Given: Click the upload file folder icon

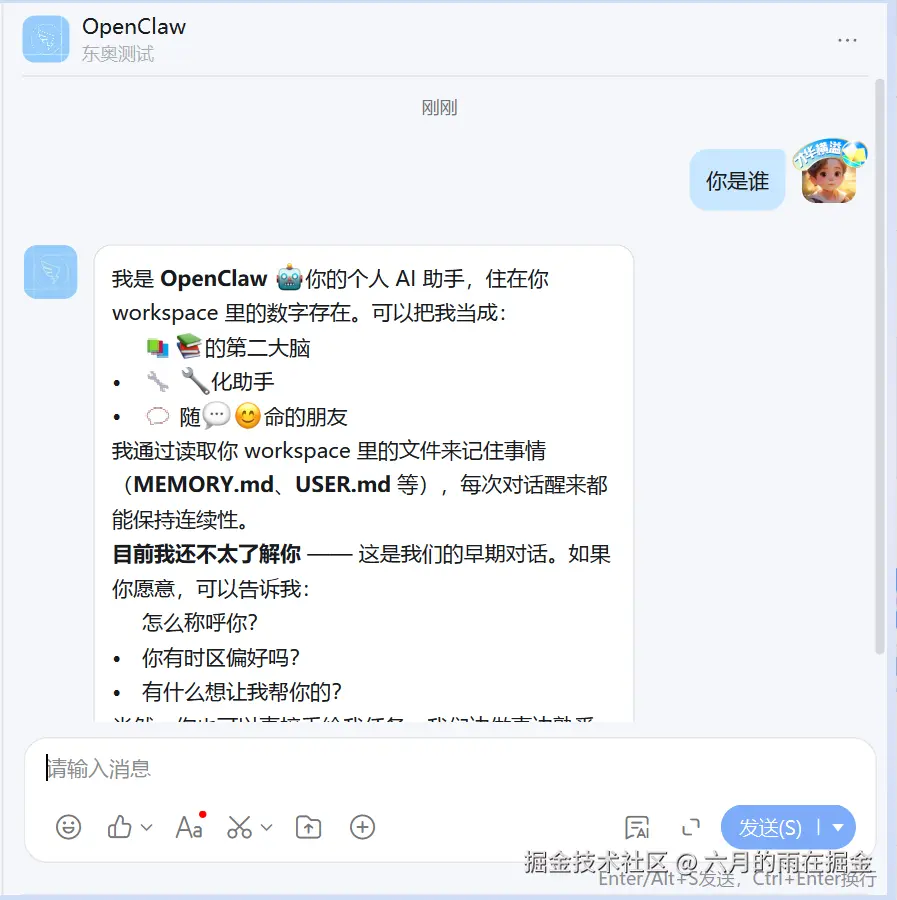Looking at the screenshot, I should point(308,827).
